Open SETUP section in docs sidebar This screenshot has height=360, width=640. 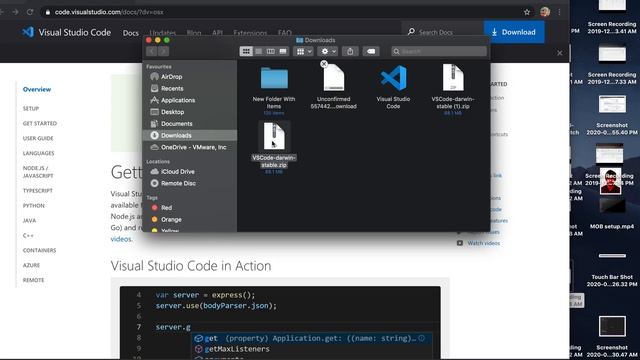31,109
